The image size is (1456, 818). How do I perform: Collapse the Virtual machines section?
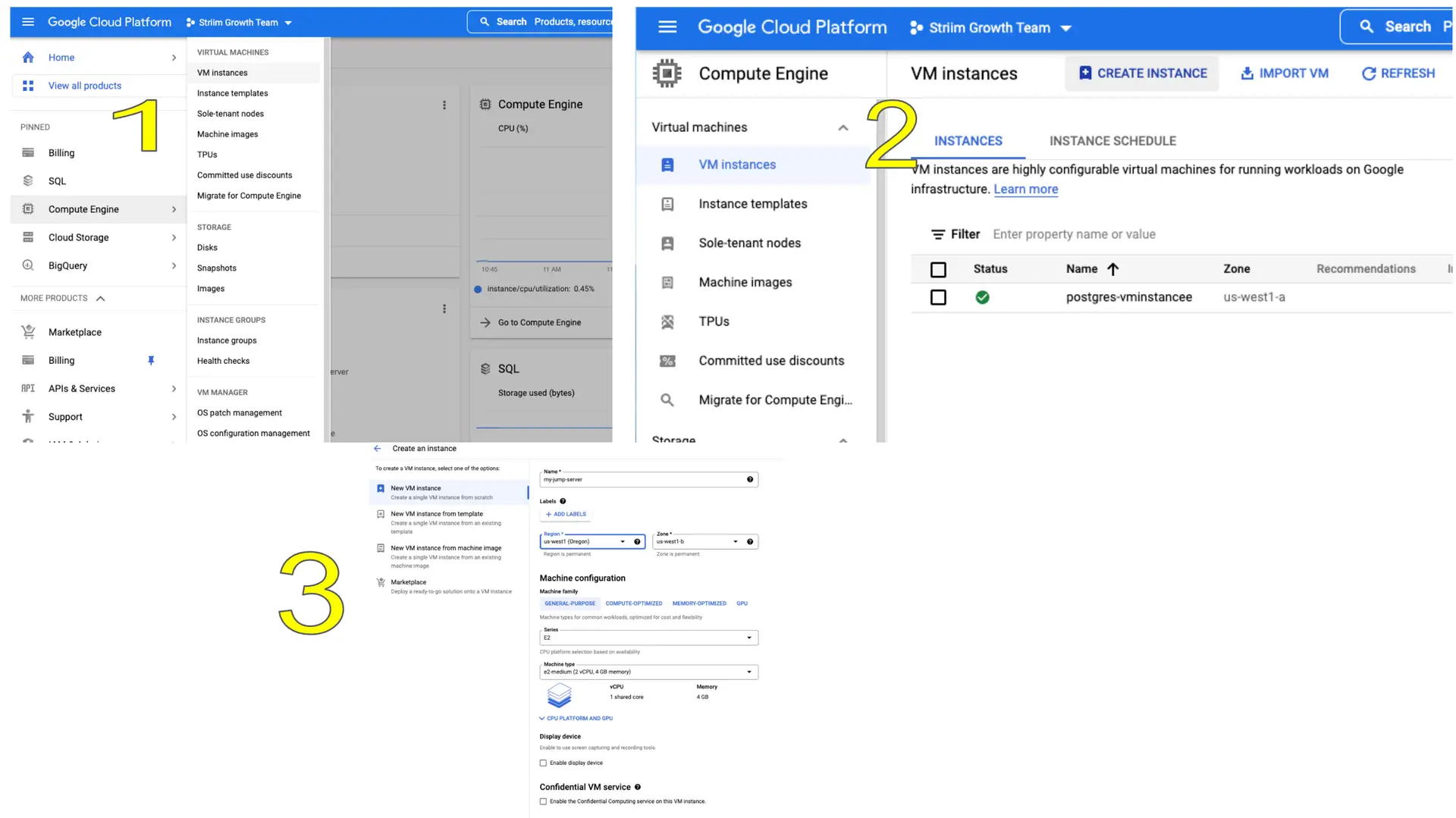(x=843, y=127)
